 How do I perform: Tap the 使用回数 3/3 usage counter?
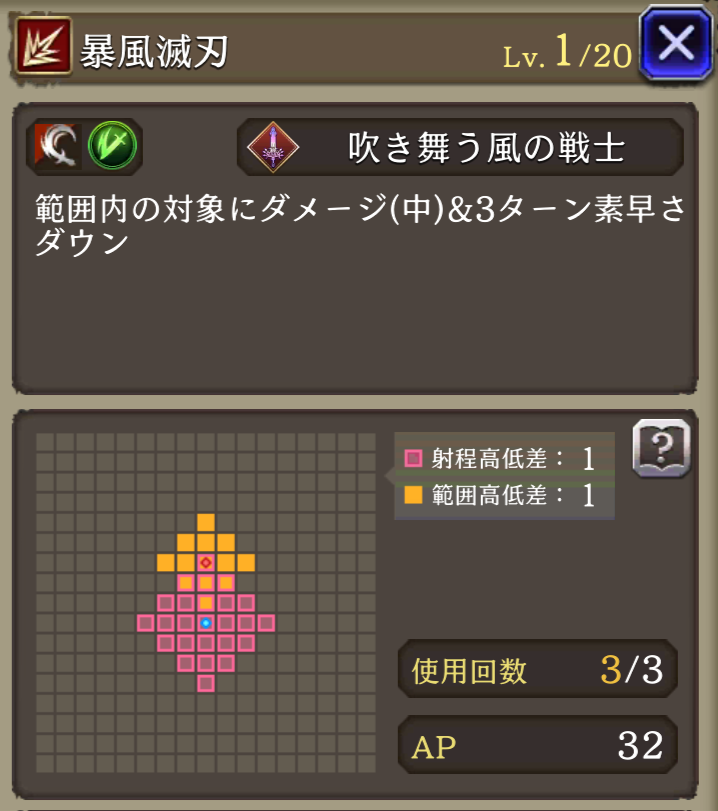(537, 669)
